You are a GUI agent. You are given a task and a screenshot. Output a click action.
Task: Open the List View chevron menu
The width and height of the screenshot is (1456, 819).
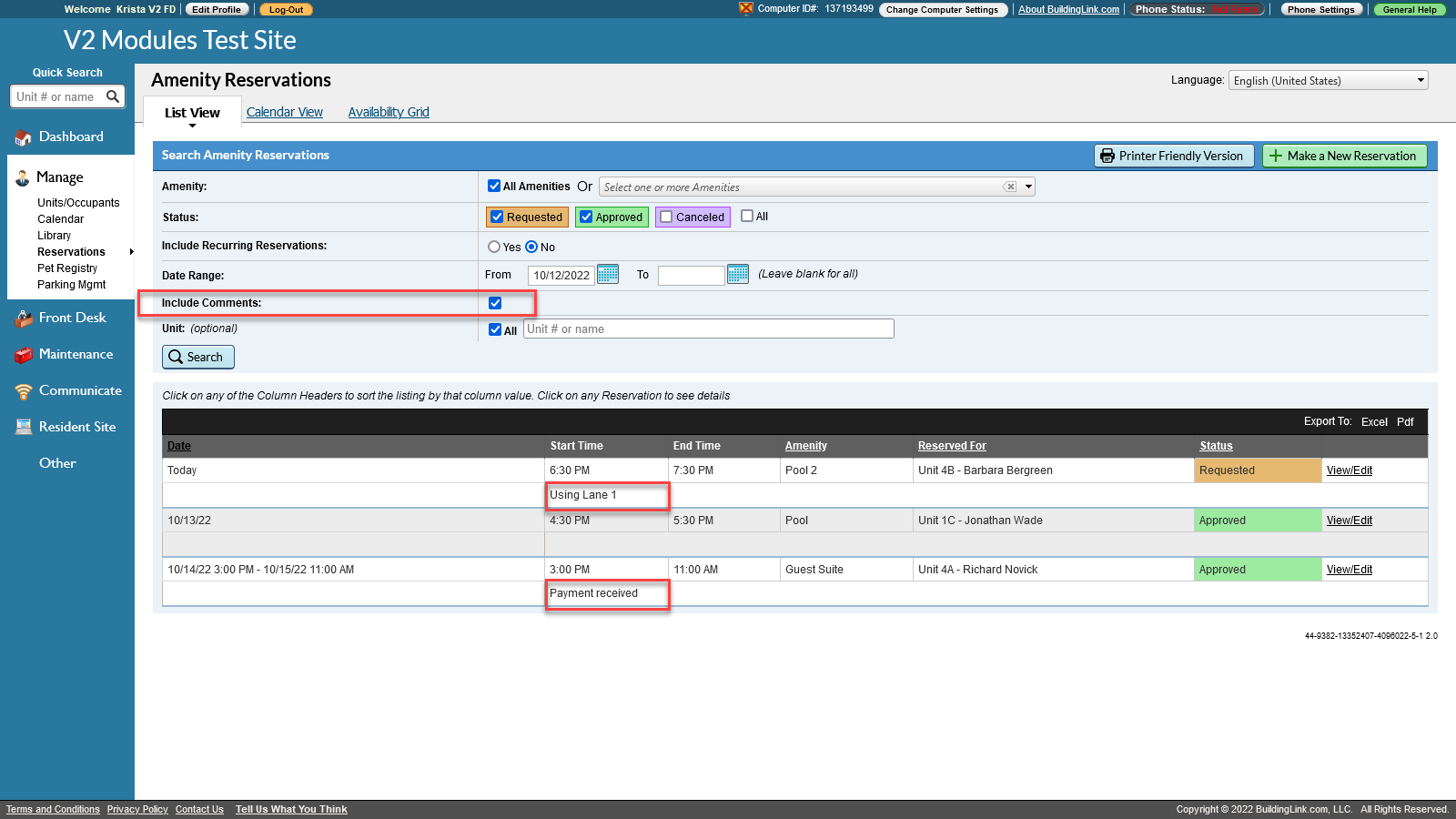tap(191, 124)
